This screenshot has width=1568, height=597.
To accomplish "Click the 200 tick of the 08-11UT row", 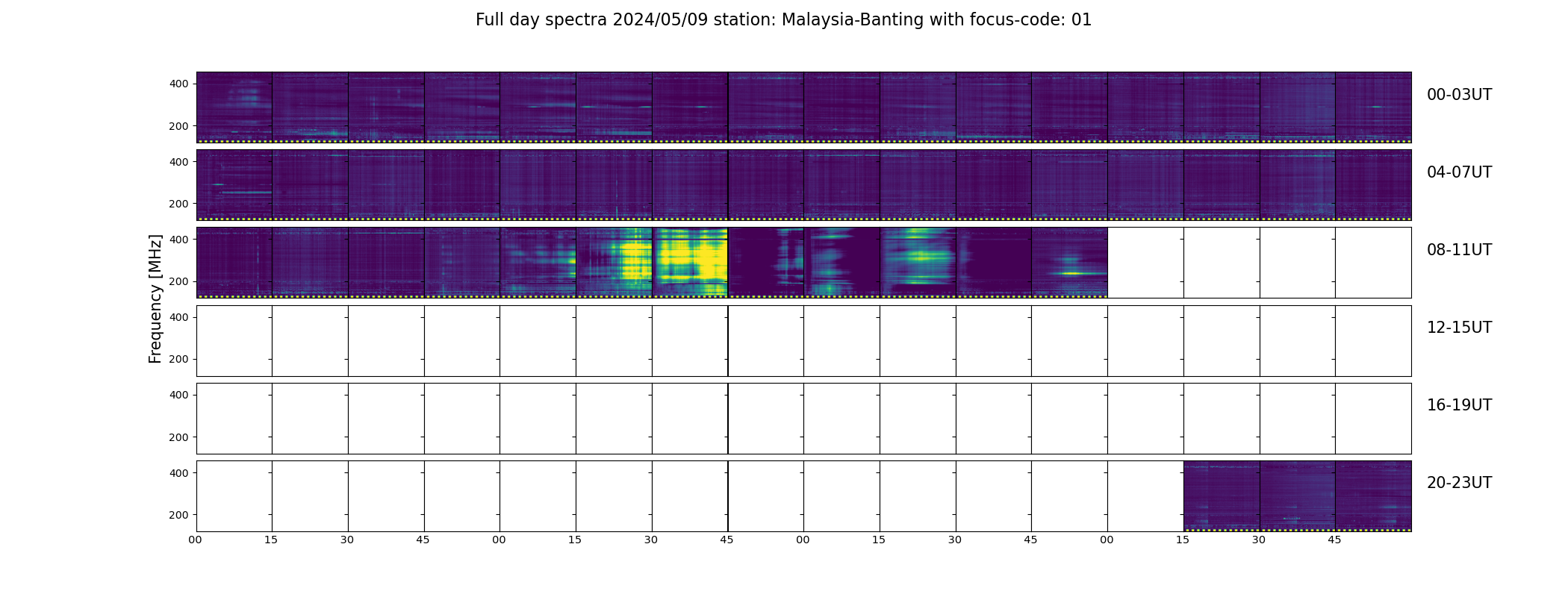I will (179, 281).
